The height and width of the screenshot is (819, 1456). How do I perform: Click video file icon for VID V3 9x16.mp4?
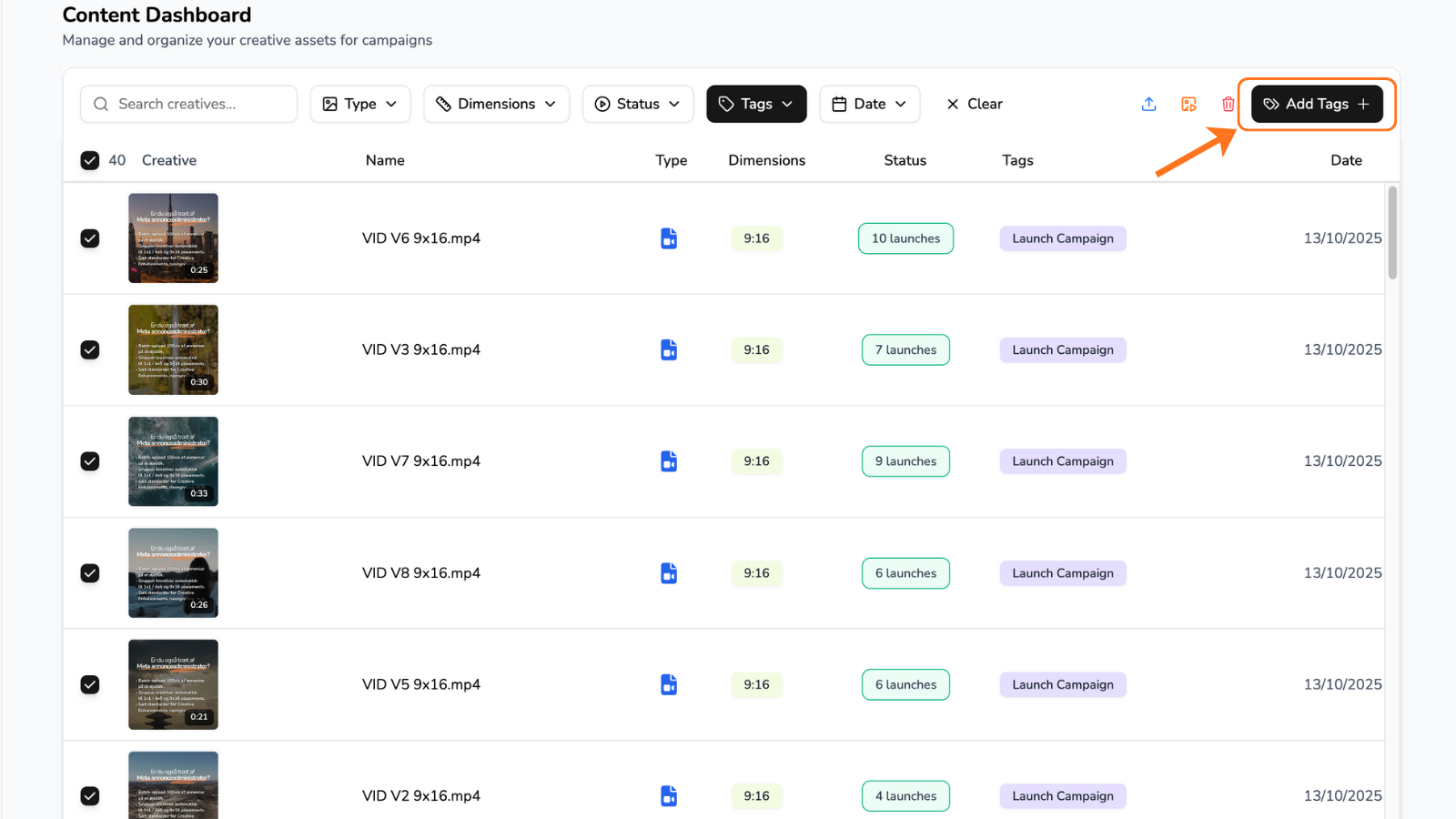point(669,349)
